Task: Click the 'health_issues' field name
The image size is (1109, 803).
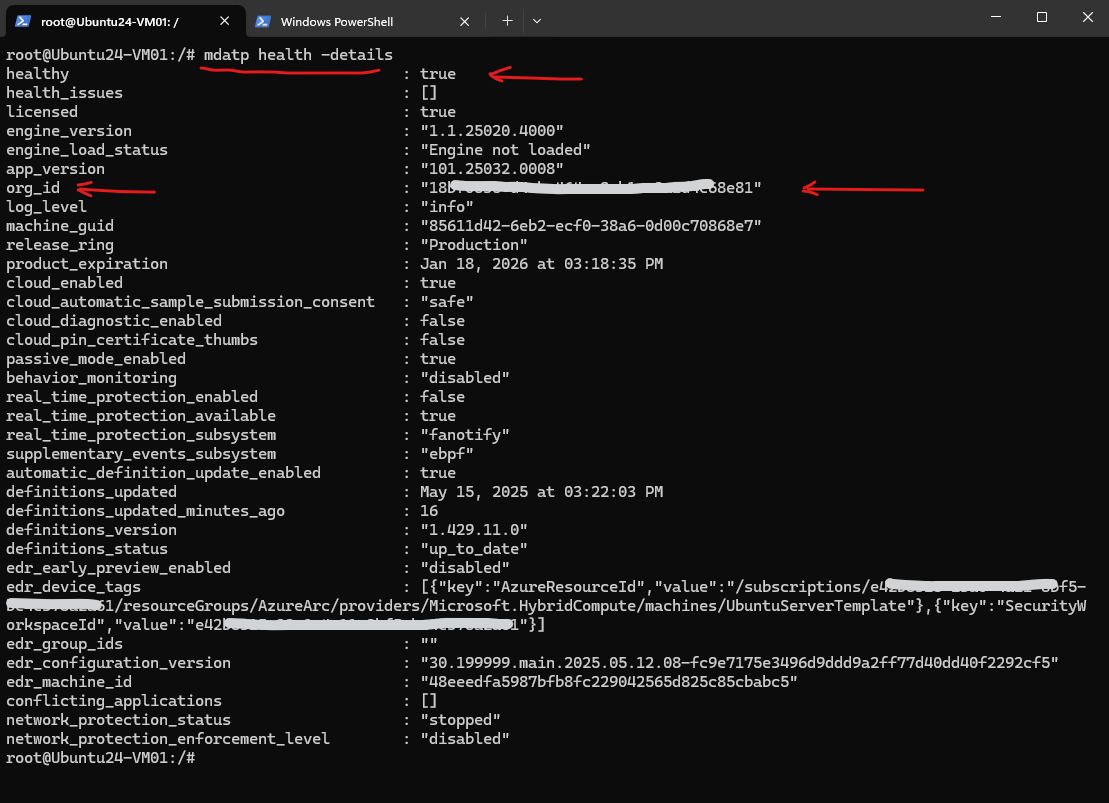Action: (64, 93)
